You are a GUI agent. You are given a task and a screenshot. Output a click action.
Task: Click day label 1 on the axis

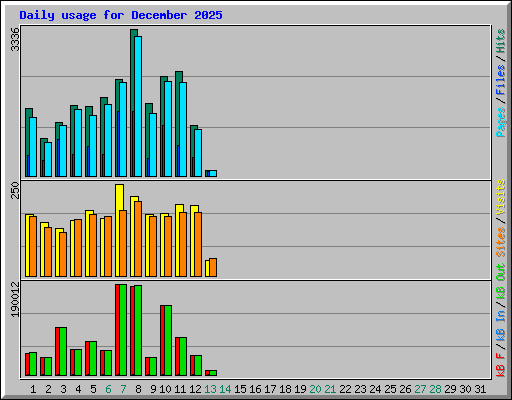[33, 389]
